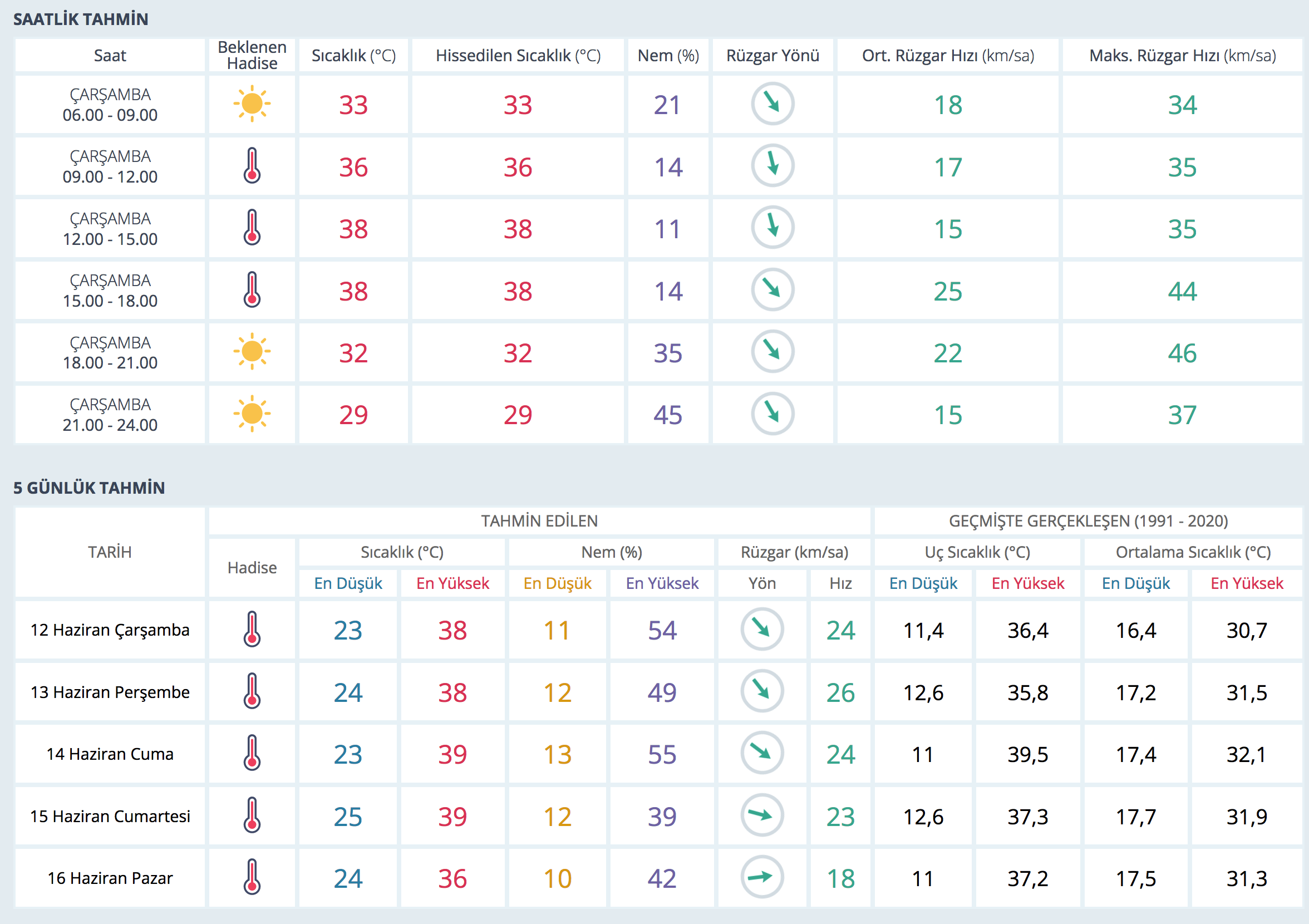Select the 13 Haziran Perşembe date cell

pyautogui.click(x=110, y=692)
